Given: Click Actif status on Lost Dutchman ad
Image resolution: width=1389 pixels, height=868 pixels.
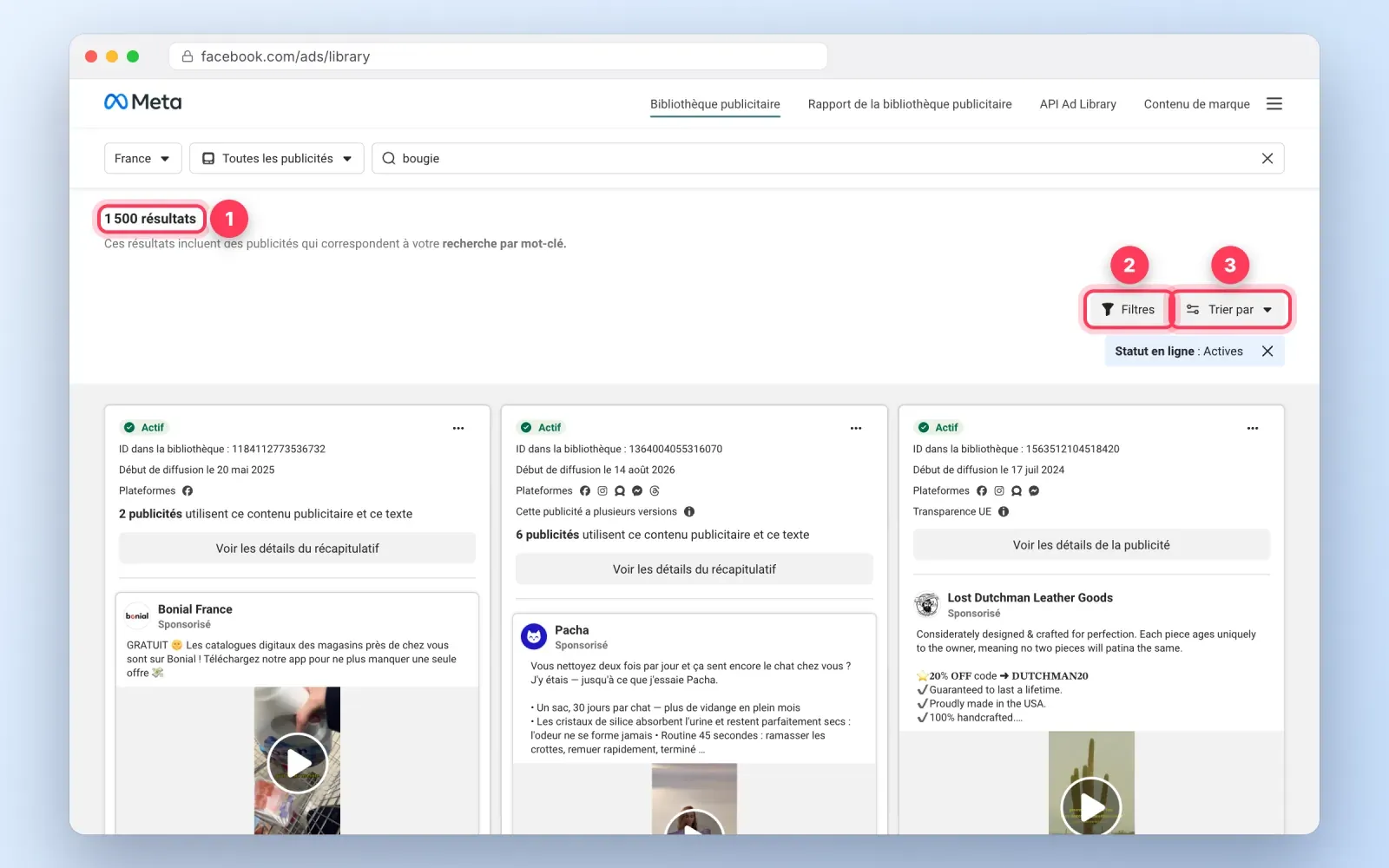Looking at the screenshot, I should click(x=938, y=428).
